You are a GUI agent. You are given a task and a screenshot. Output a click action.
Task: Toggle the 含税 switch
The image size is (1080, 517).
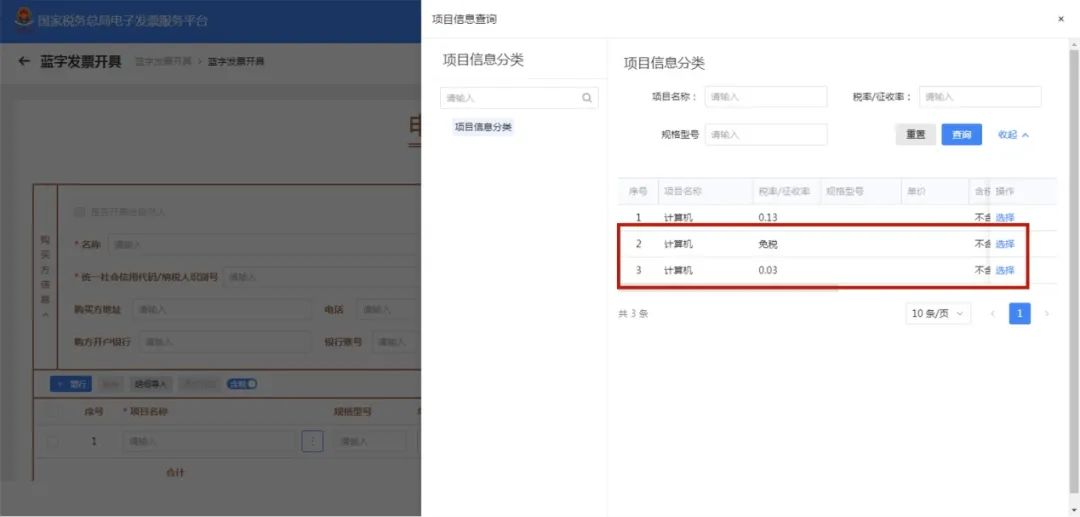click(242, 384)
